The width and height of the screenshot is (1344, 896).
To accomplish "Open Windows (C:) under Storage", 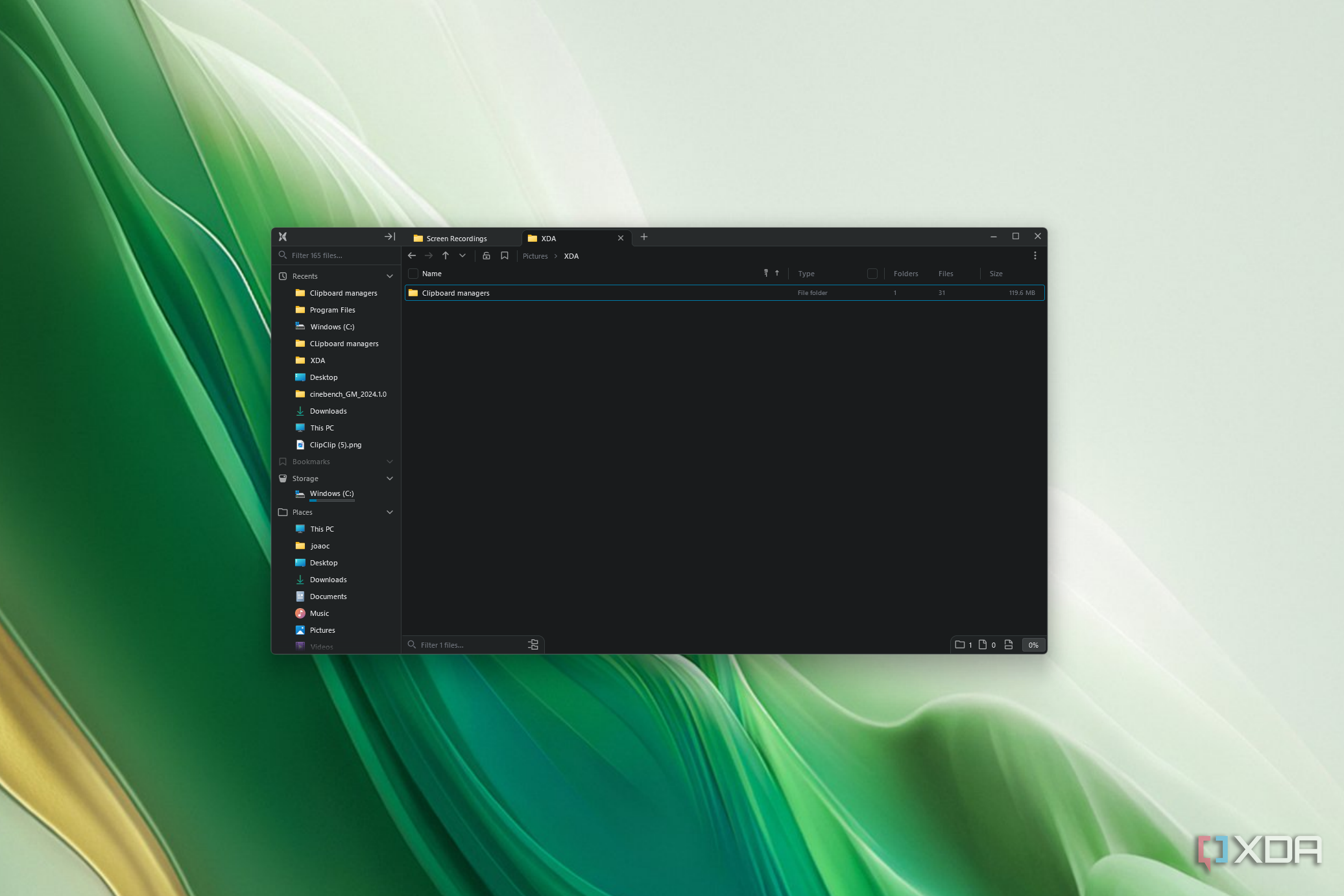I will (332, 494).
